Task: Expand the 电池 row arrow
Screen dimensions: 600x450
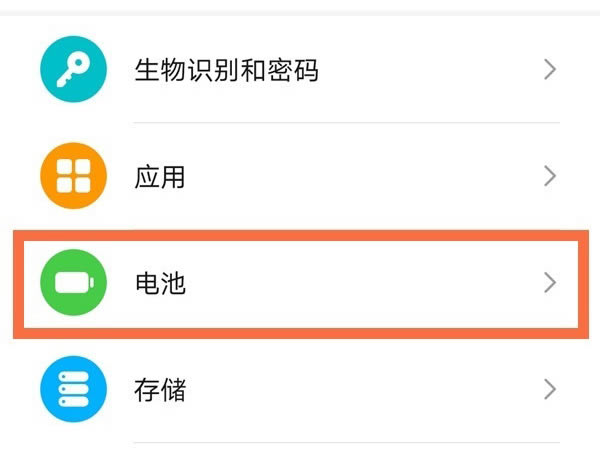Action: pyautogui.click(x=549, y=284)
